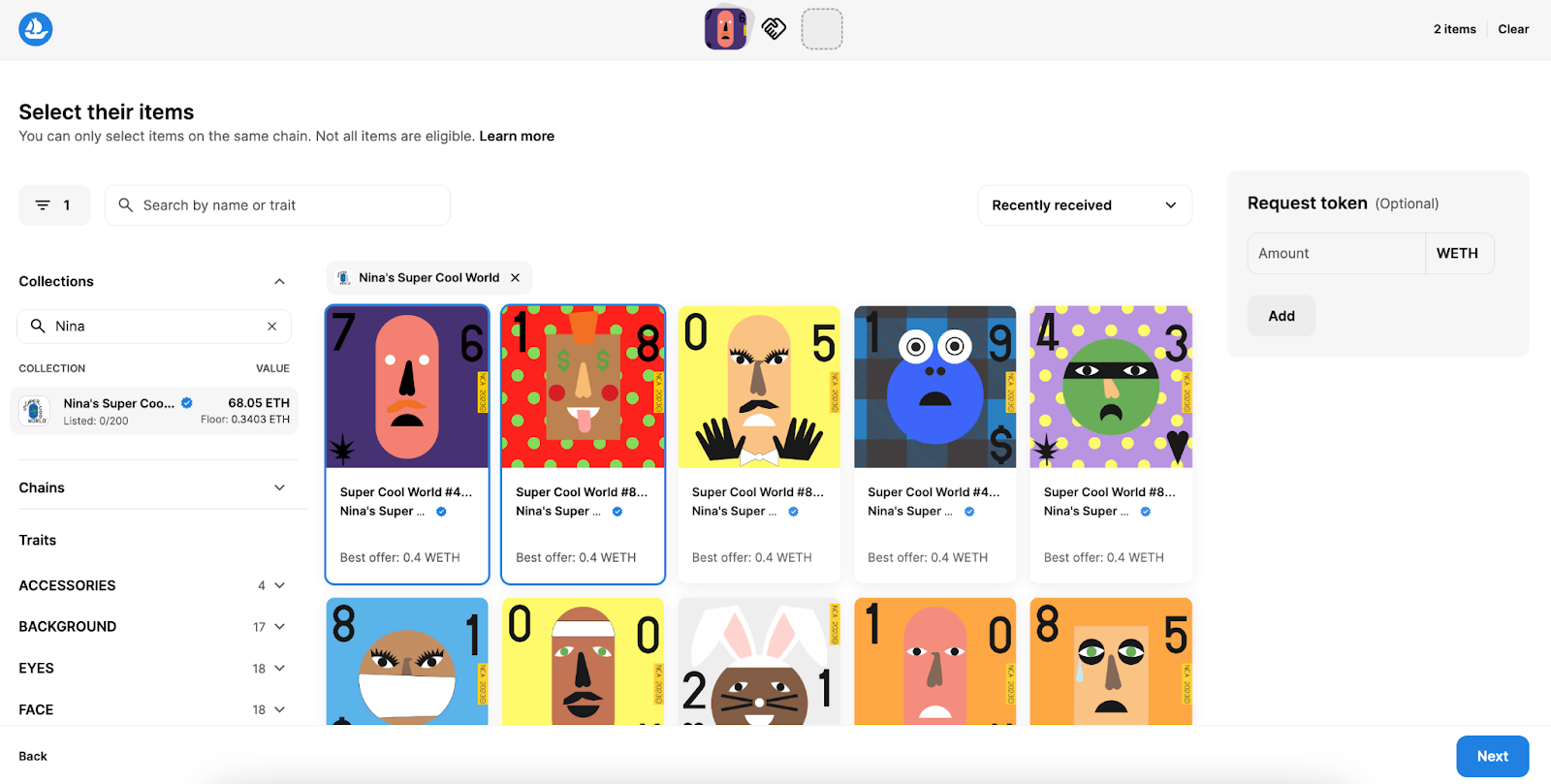Expand the Chains section
Screen dimensions: 1551x784
pyautogui.click(x=279, y=488)
